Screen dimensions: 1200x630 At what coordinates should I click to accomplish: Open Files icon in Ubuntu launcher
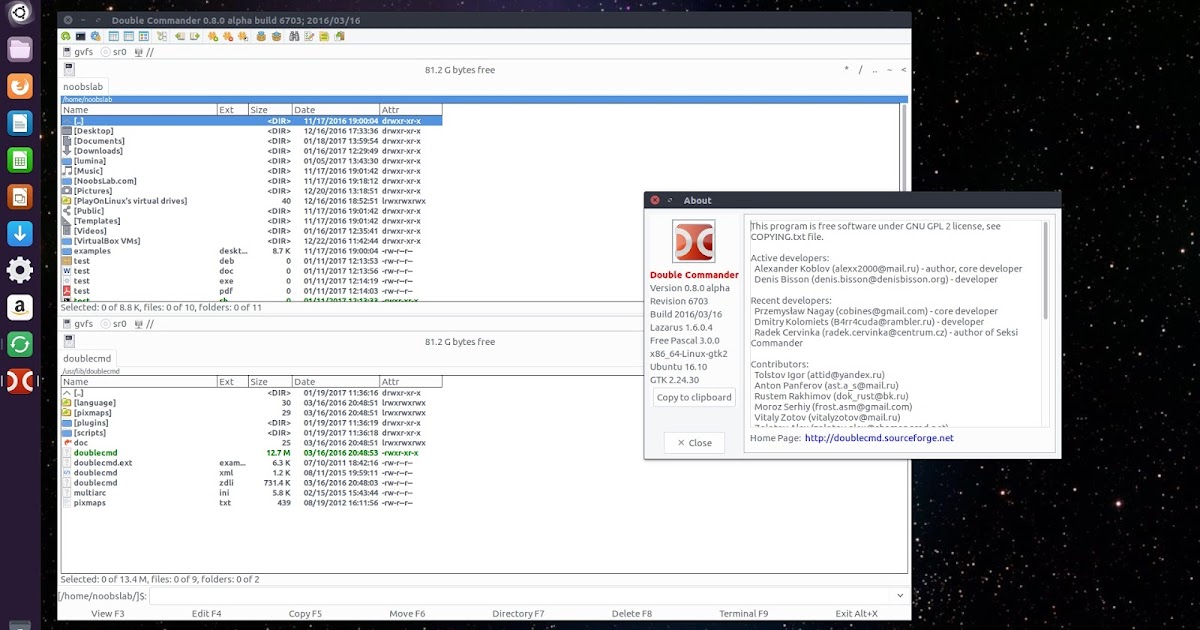(x=20, y=49)
